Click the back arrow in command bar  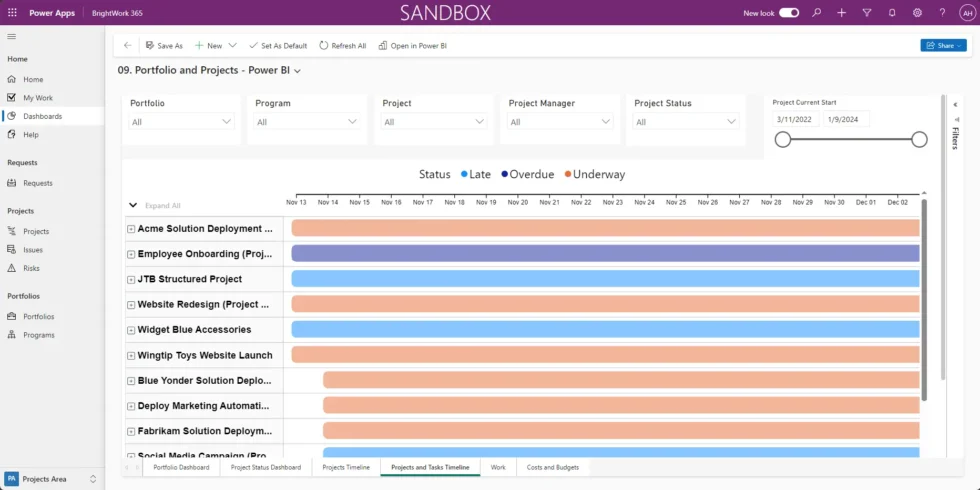[127, 45]
